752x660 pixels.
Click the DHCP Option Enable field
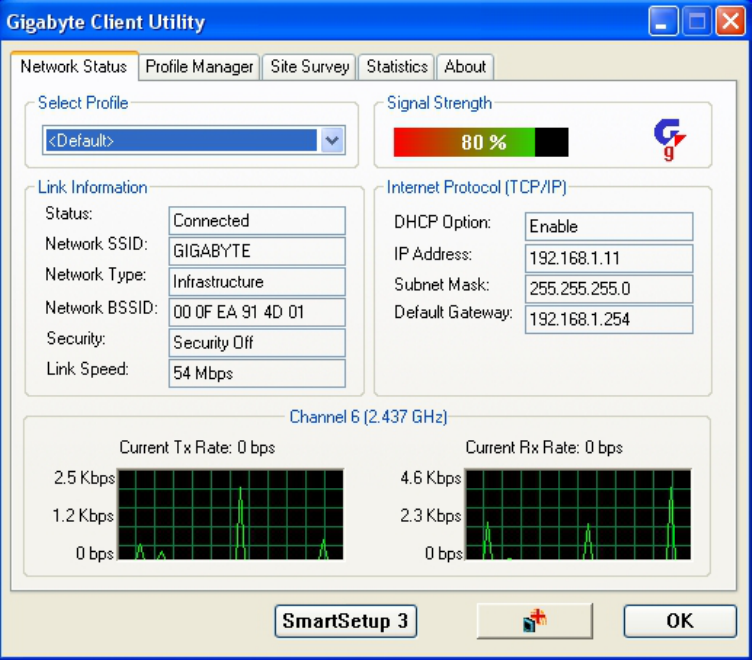[x=609, y=226]
